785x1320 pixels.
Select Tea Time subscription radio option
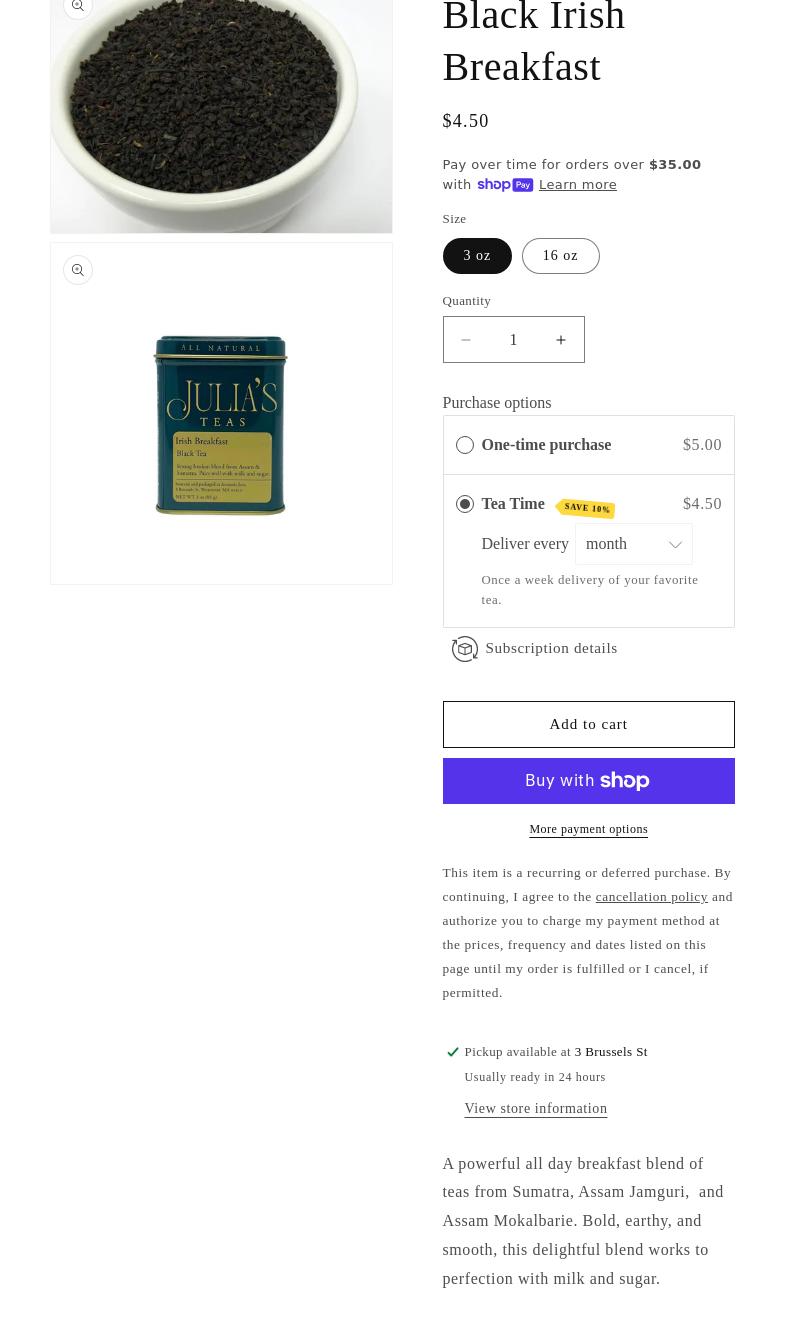point(464,504)
